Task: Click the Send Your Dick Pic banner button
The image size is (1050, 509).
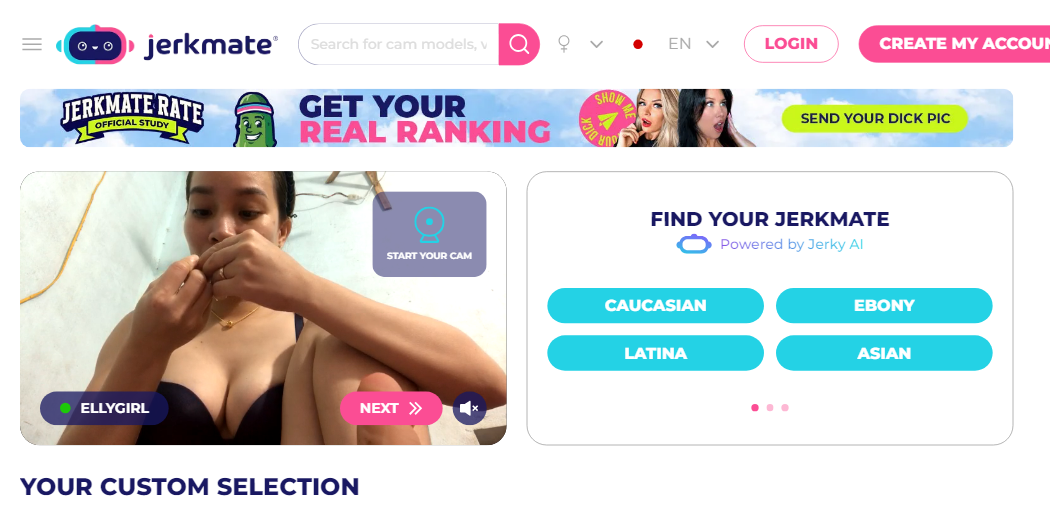Action: (875, 119)
